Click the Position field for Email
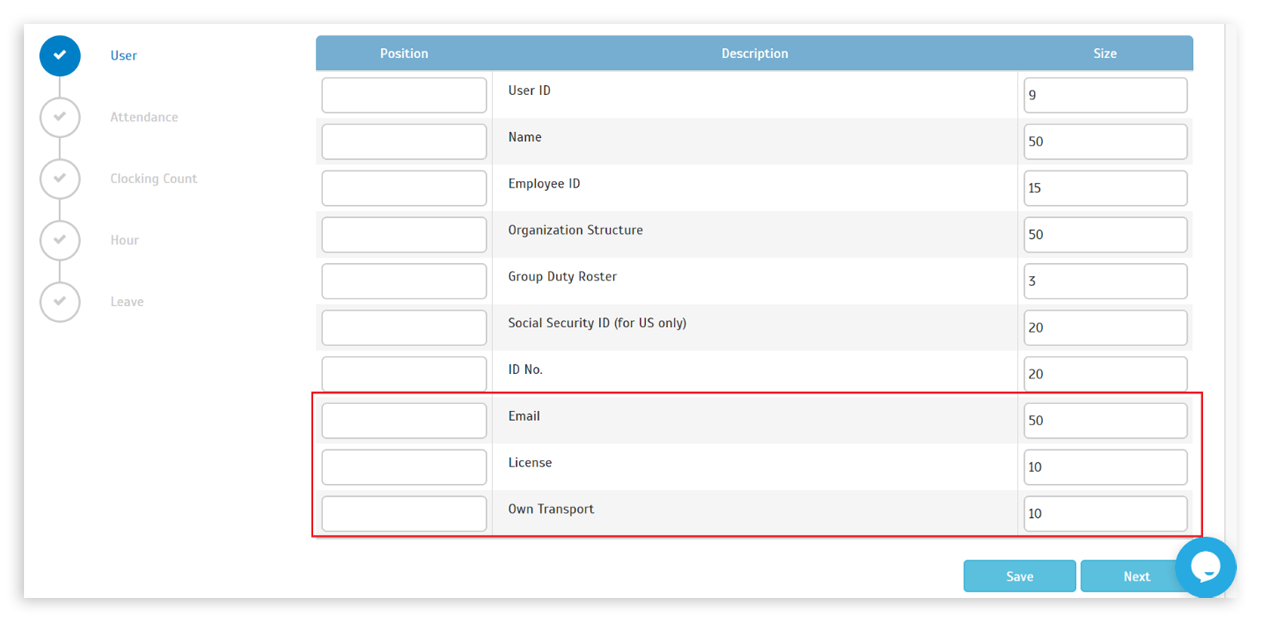Image resolution: width=1269 pixels, height=623 pixels. 404,421
